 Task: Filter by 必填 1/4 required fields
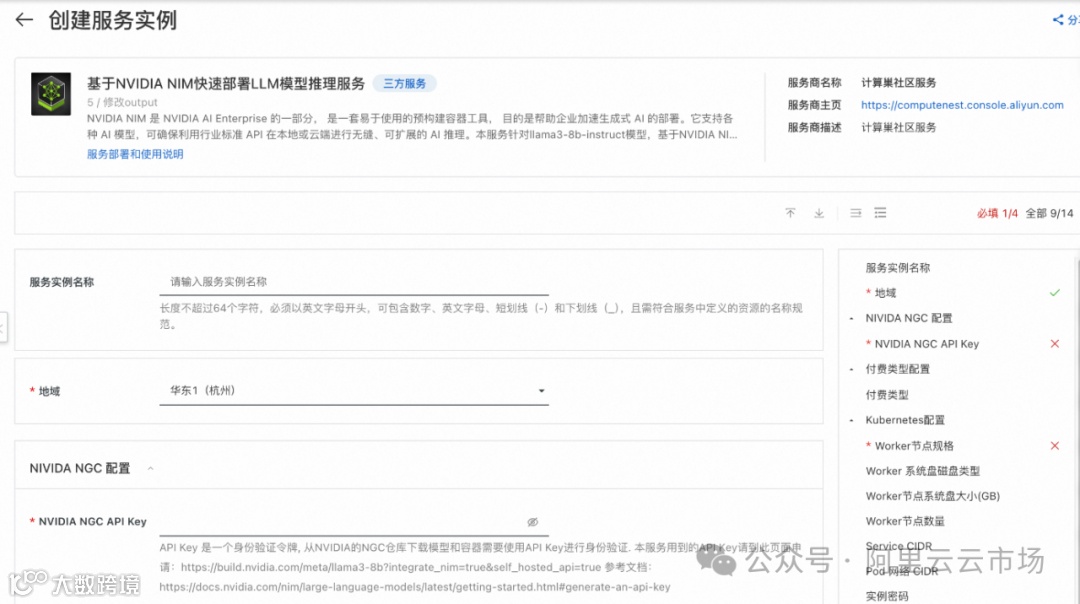pos(997,214)
